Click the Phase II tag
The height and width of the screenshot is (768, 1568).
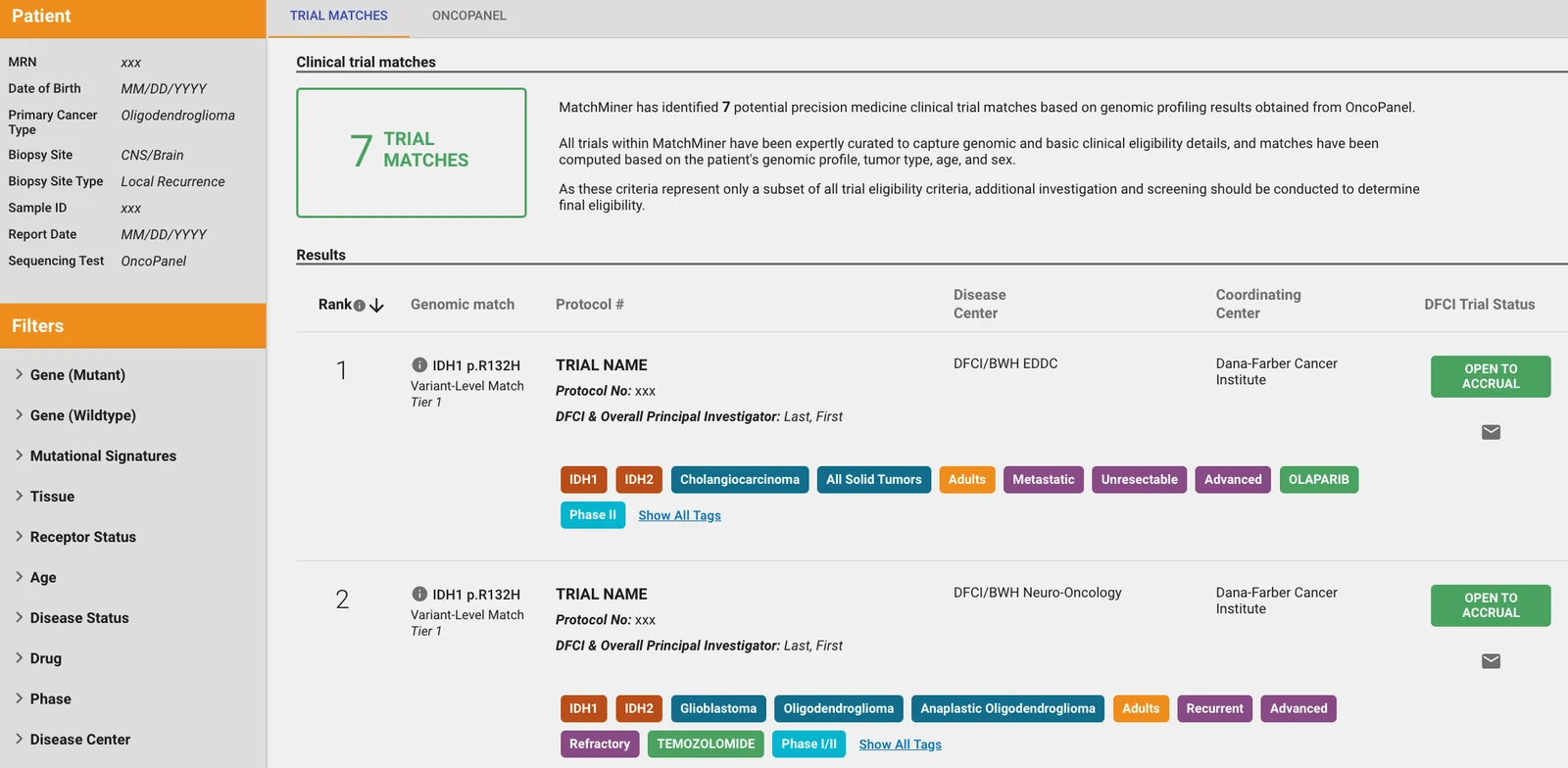[593, 515]
